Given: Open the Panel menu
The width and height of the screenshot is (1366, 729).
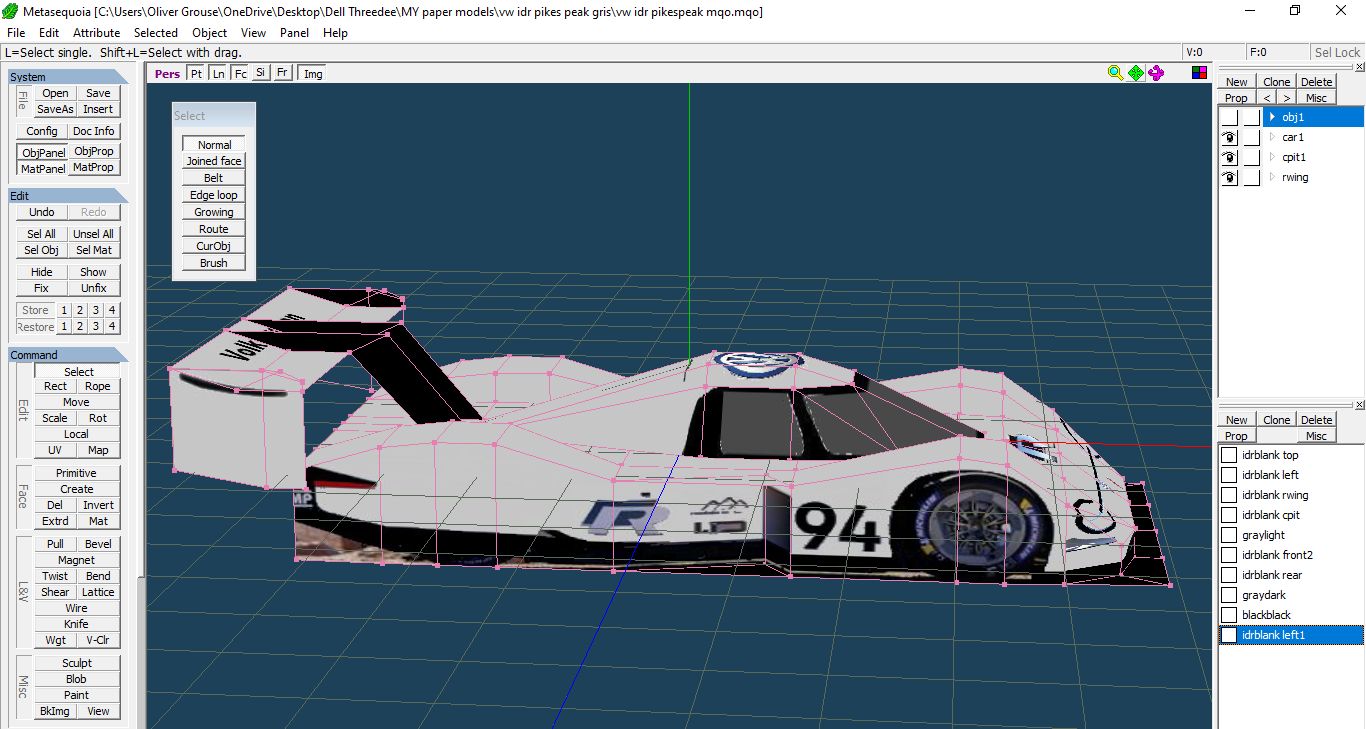Looking at the screenshot, I should (x=294, y=32).
